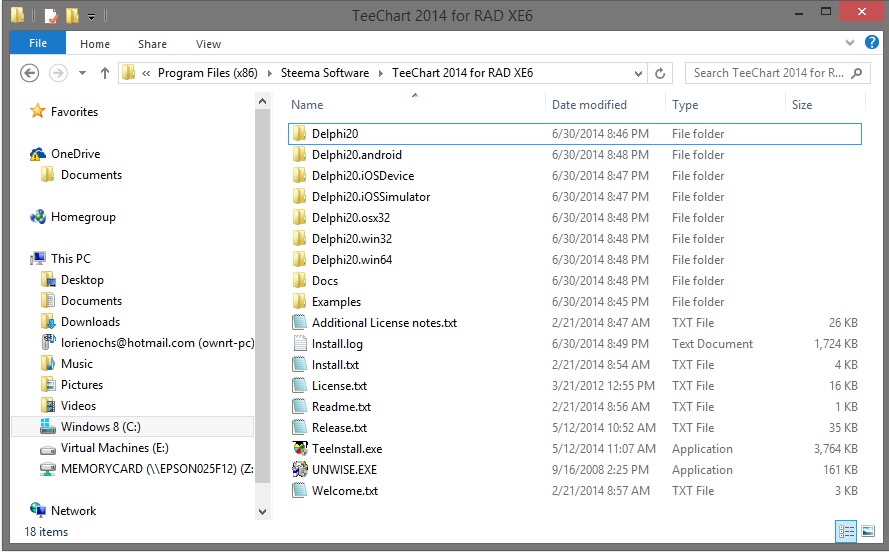The width and height of the screenshot is (889, 552).
Task: Click the Back navigation arrow
Action: coord(29,73)
